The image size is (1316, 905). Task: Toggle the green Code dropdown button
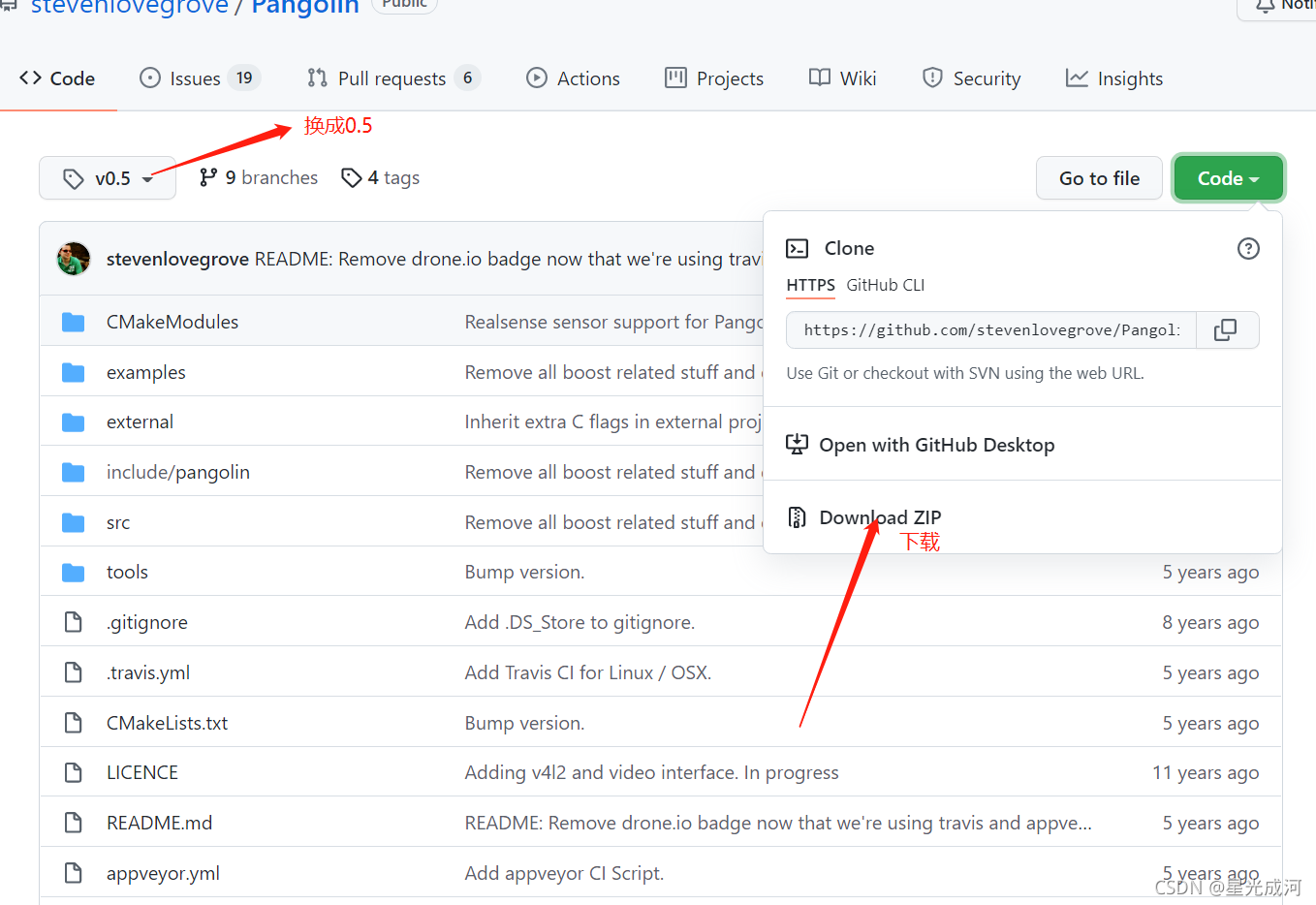tap(1228, 178)
